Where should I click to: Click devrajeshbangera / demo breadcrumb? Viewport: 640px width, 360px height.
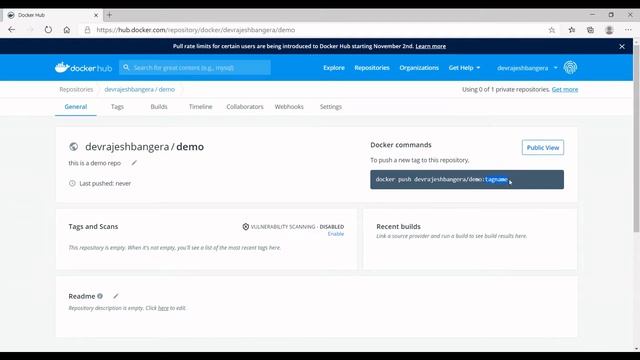140,89
